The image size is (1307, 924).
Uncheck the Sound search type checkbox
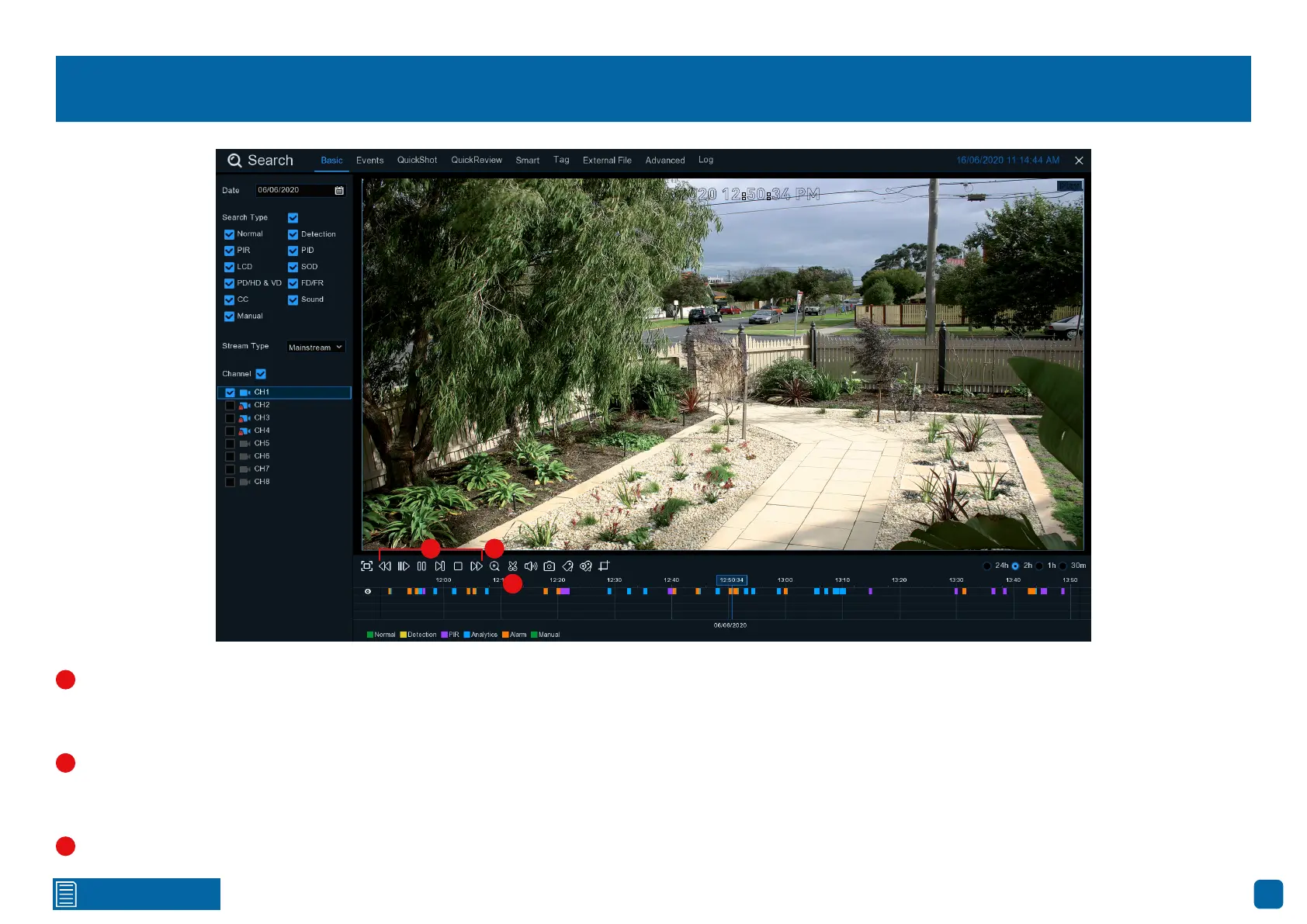[x=293, y=299]
